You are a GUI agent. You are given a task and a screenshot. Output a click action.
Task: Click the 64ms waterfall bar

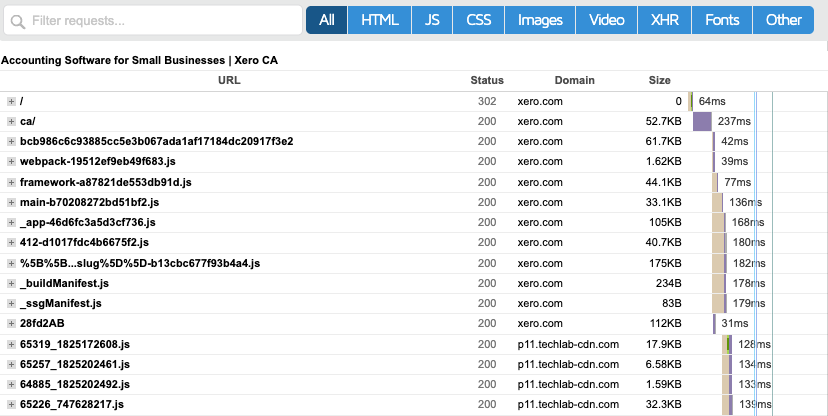click(691, 101)
